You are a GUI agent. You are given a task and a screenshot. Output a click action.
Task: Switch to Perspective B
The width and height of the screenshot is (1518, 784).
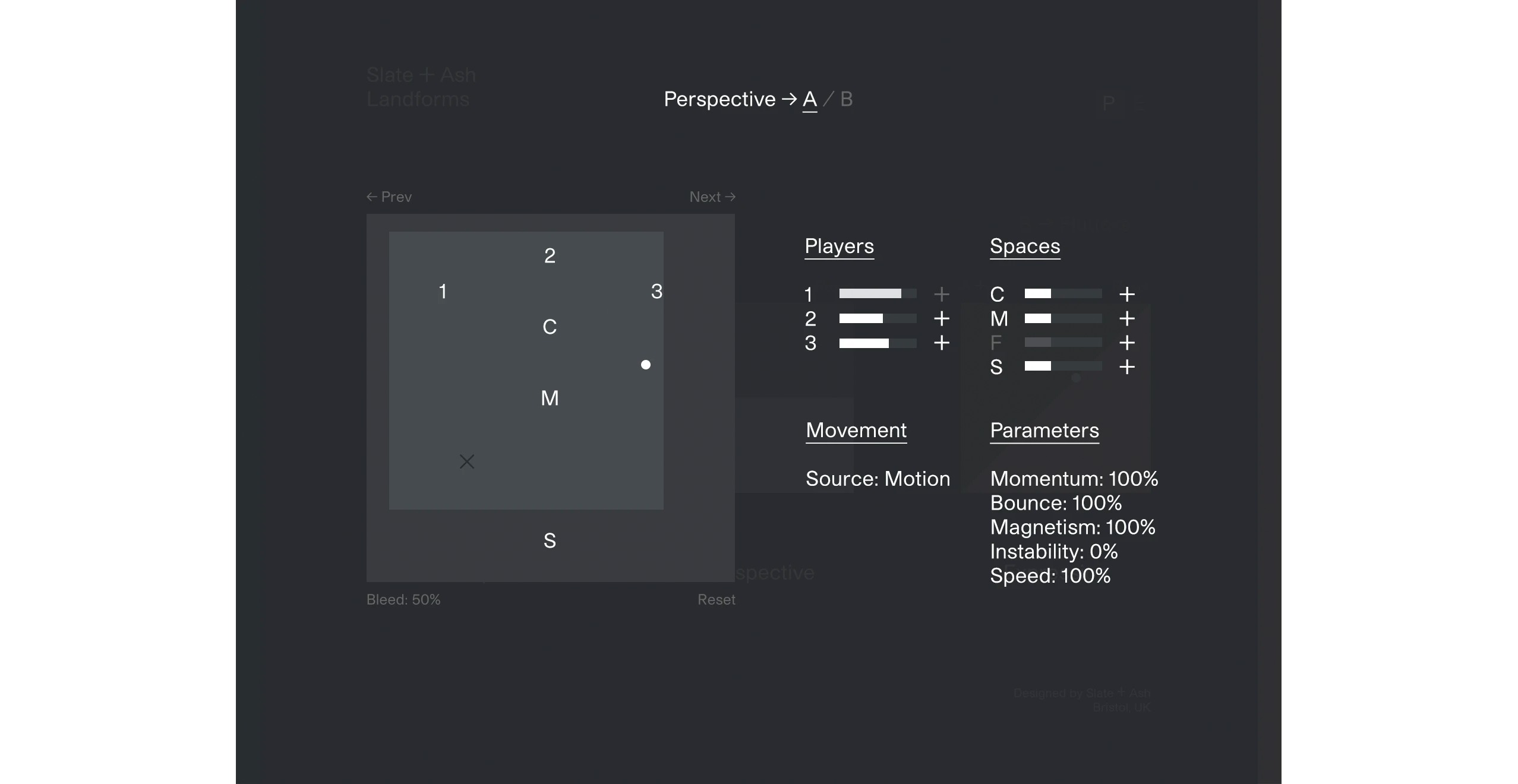846,99
